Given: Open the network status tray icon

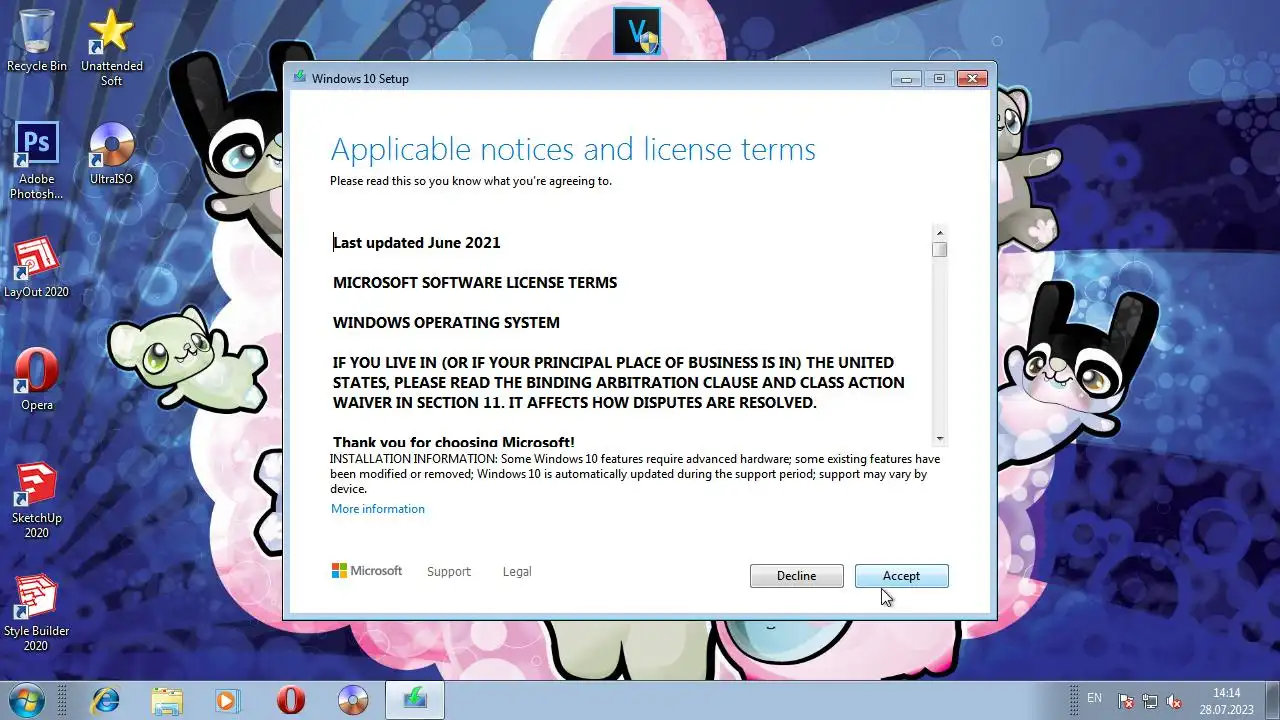Looking at the screenshot, I should pos(1150,700).
